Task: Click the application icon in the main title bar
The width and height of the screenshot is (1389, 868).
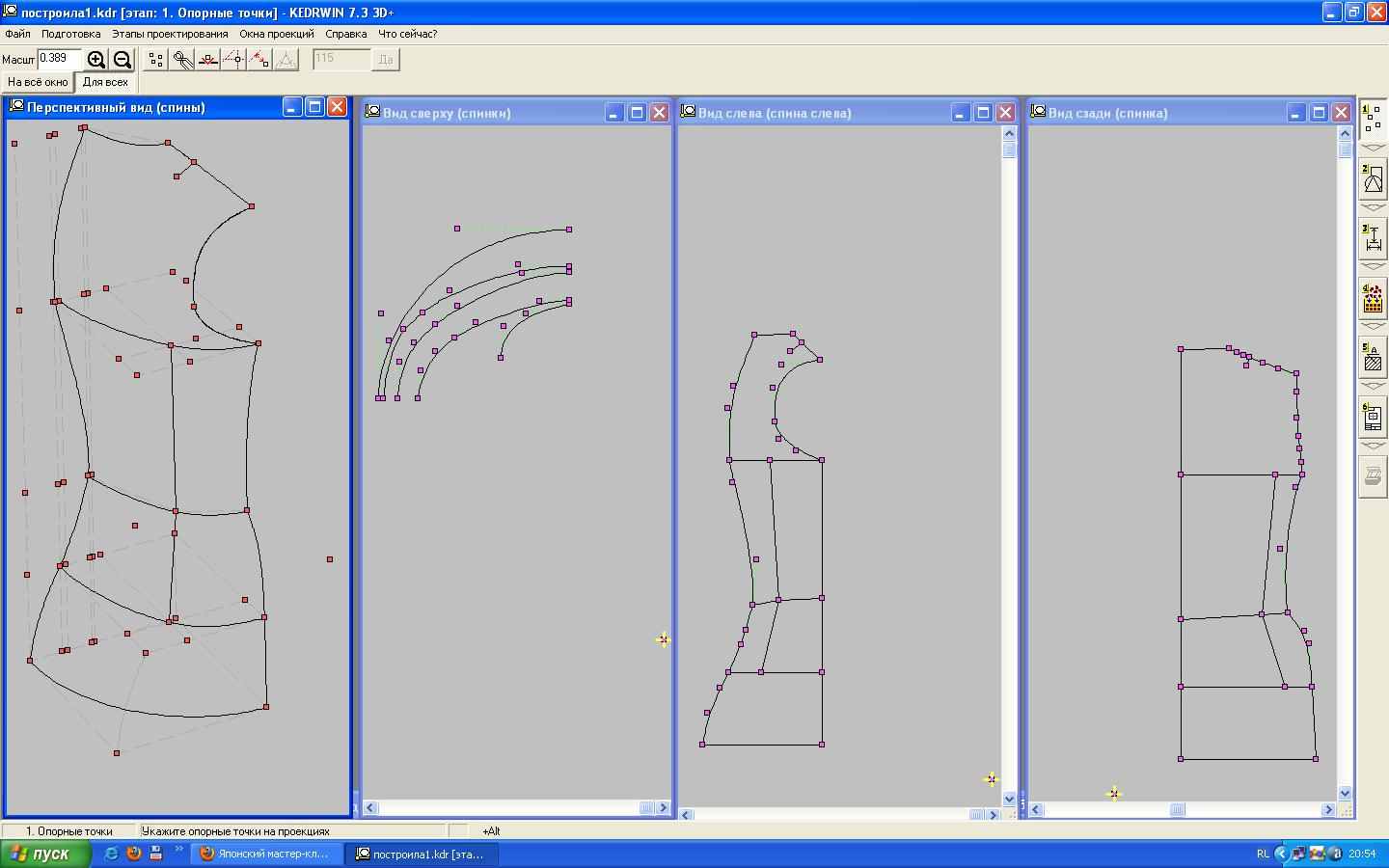Action: point(10,12)
